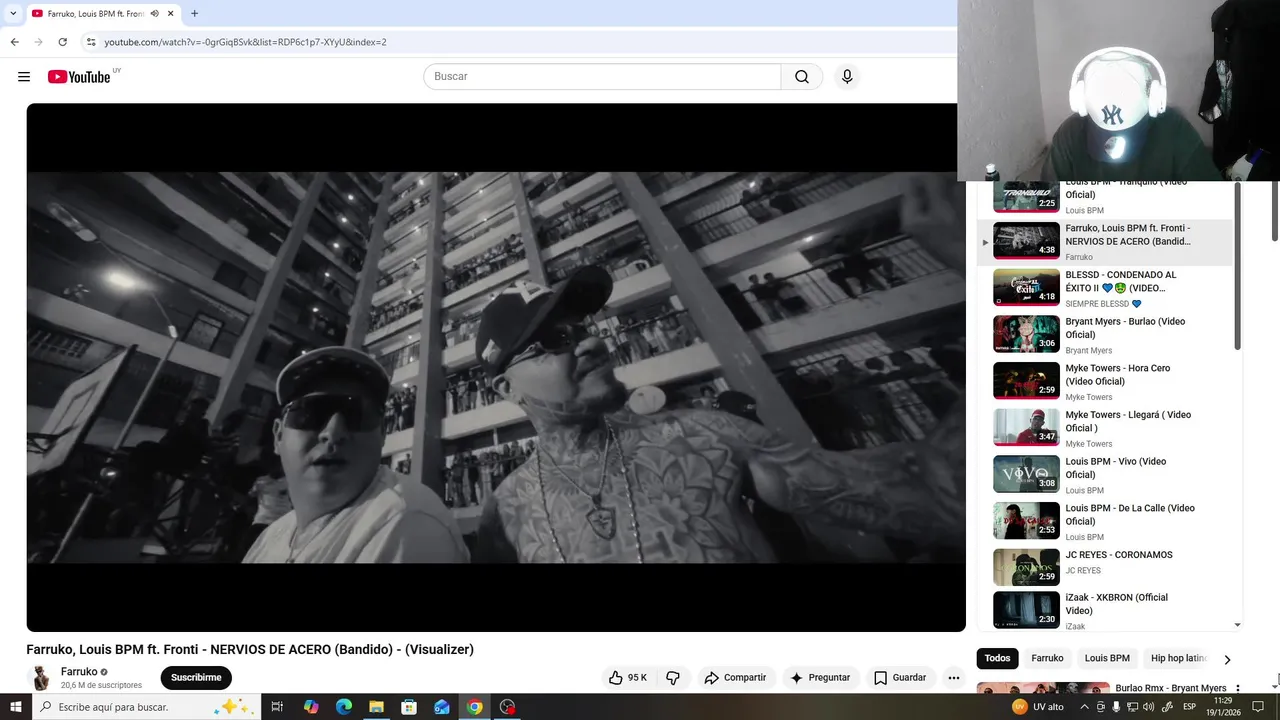The height and width of the screenshot is (720, 1280).
Task: Open iZaak - XKBRON video thumbnail
Action: click(1026, 609)
